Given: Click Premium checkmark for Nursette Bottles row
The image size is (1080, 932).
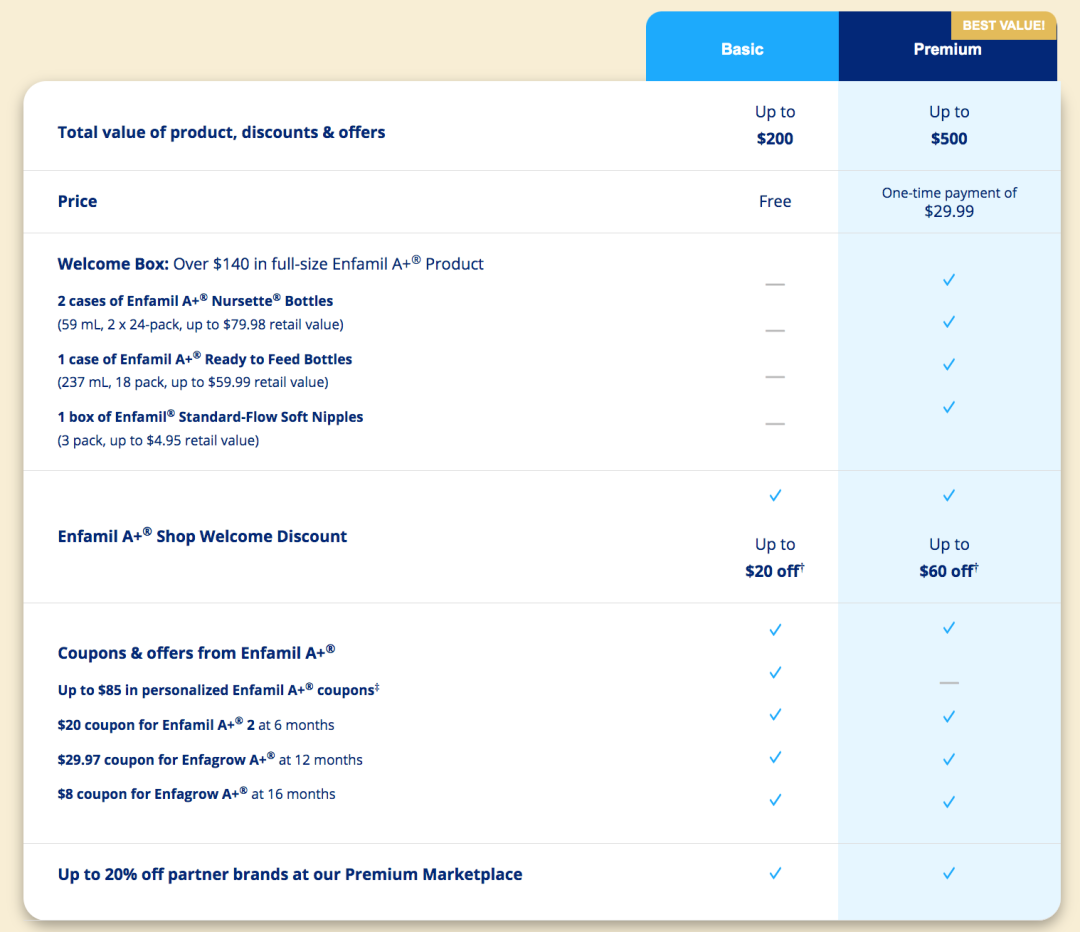Looking at the screenshot, I should (949, 322).
